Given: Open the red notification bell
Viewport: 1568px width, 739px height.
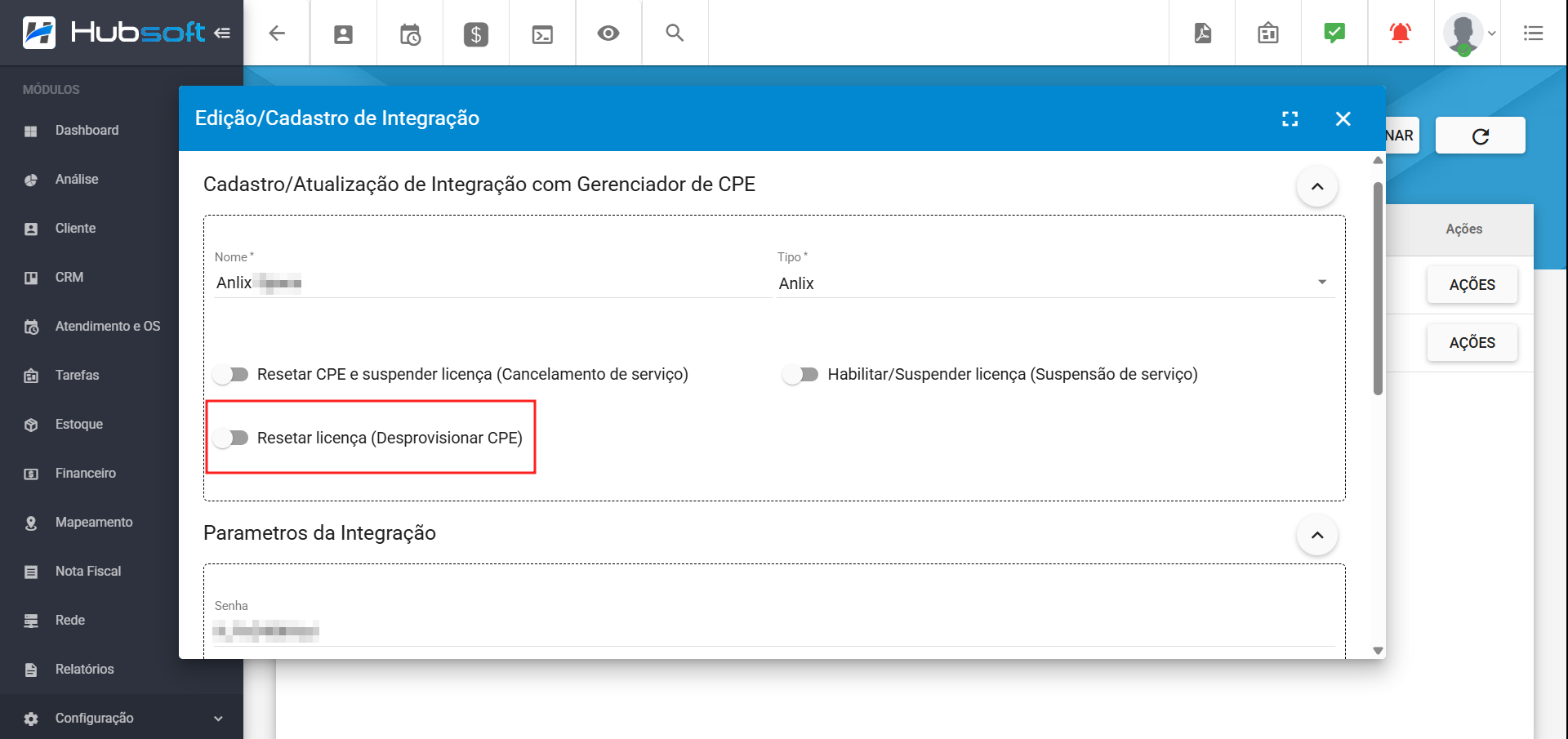Looking at the screenshot, I should 1401,33.
